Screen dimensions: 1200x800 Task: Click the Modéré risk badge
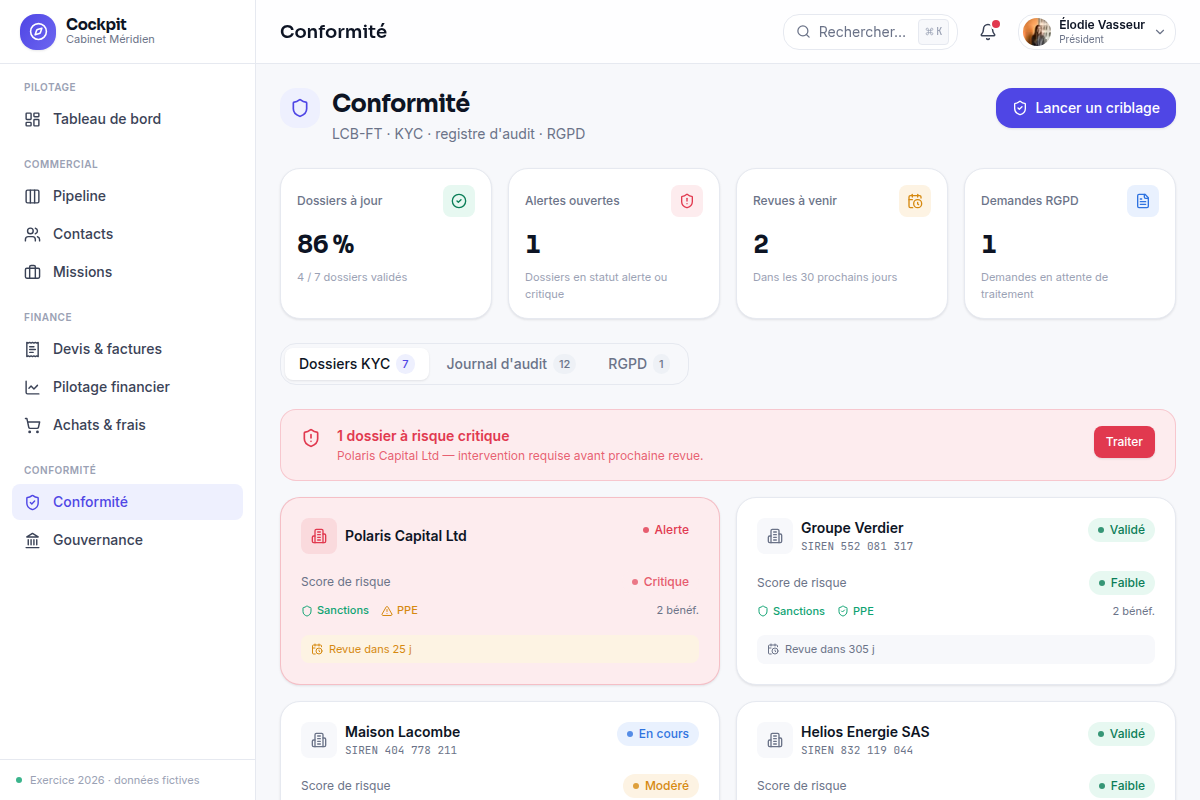tap(661, 786)
